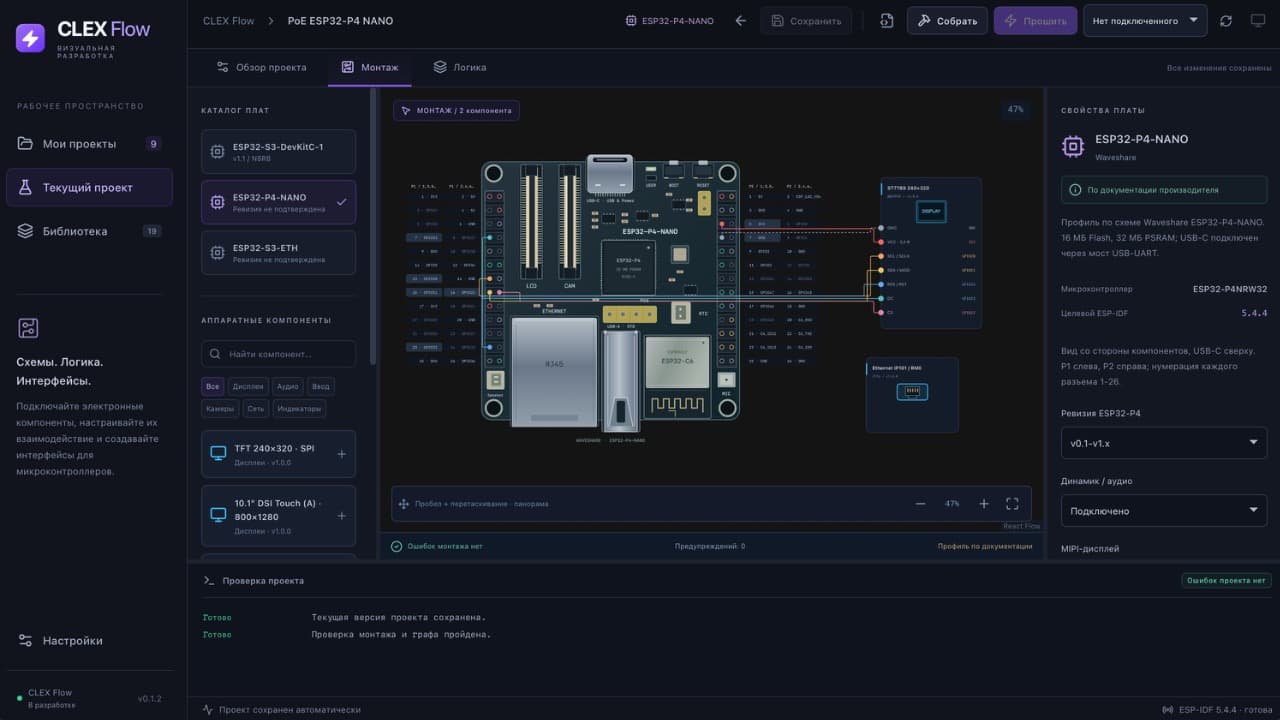
Task: Click the ESP32-P4-NANO chip icon in properties
Action: point(1073,147)
